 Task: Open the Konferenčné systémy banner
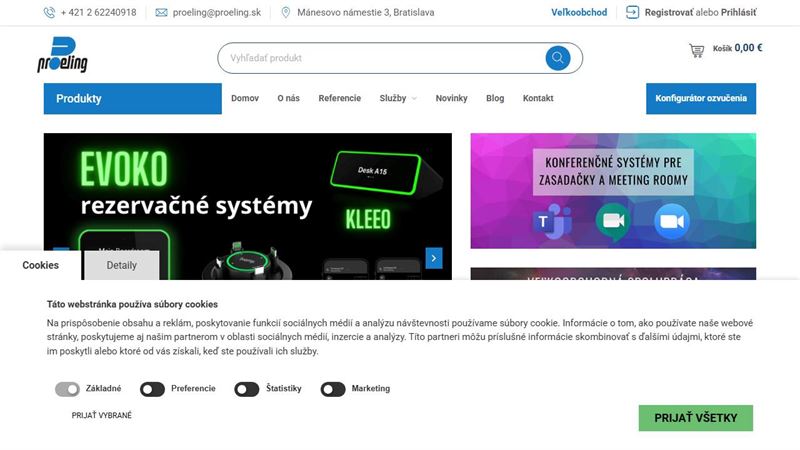613,191
